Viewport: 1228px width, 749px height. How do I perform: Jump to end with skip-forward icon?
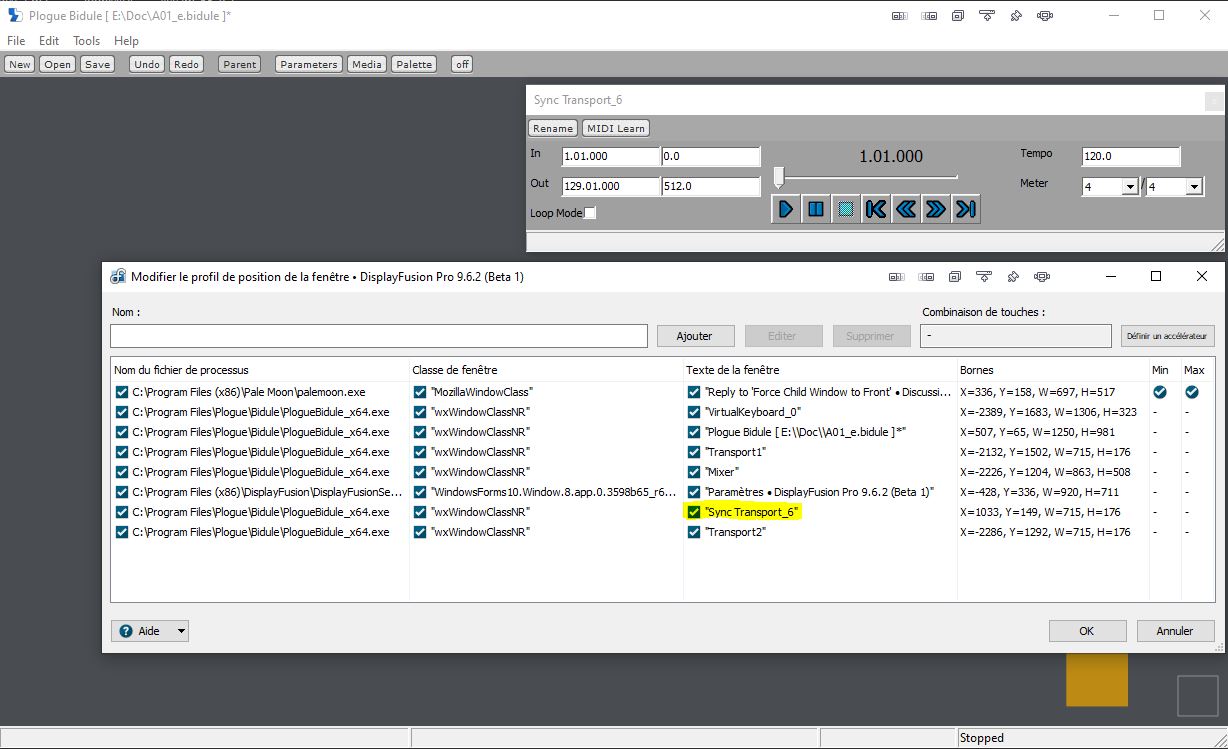pyautogui.click(x=966, y=209)
